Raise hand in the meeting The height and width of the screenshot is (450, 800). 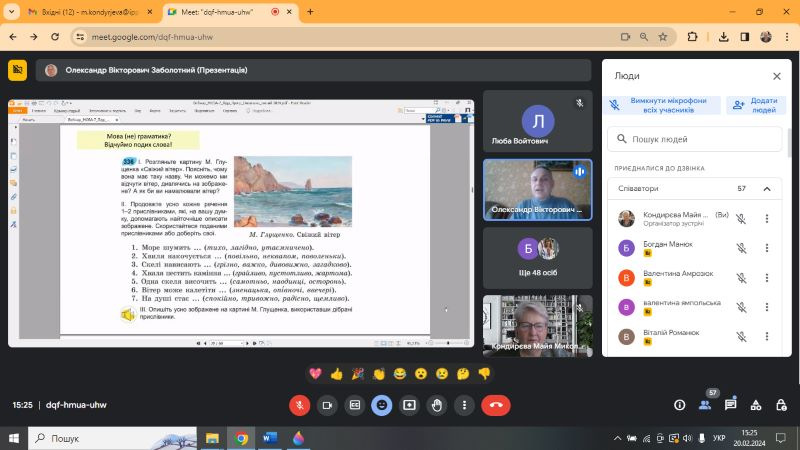click(x=437, y=405)
